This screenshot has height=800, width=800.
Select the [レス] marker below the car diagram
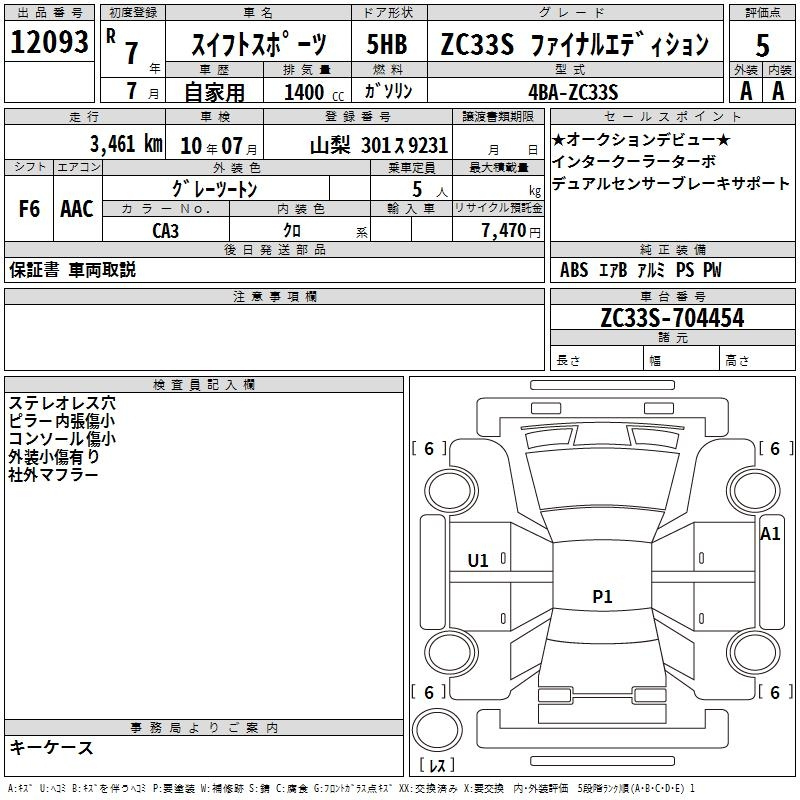coord(436,767)
